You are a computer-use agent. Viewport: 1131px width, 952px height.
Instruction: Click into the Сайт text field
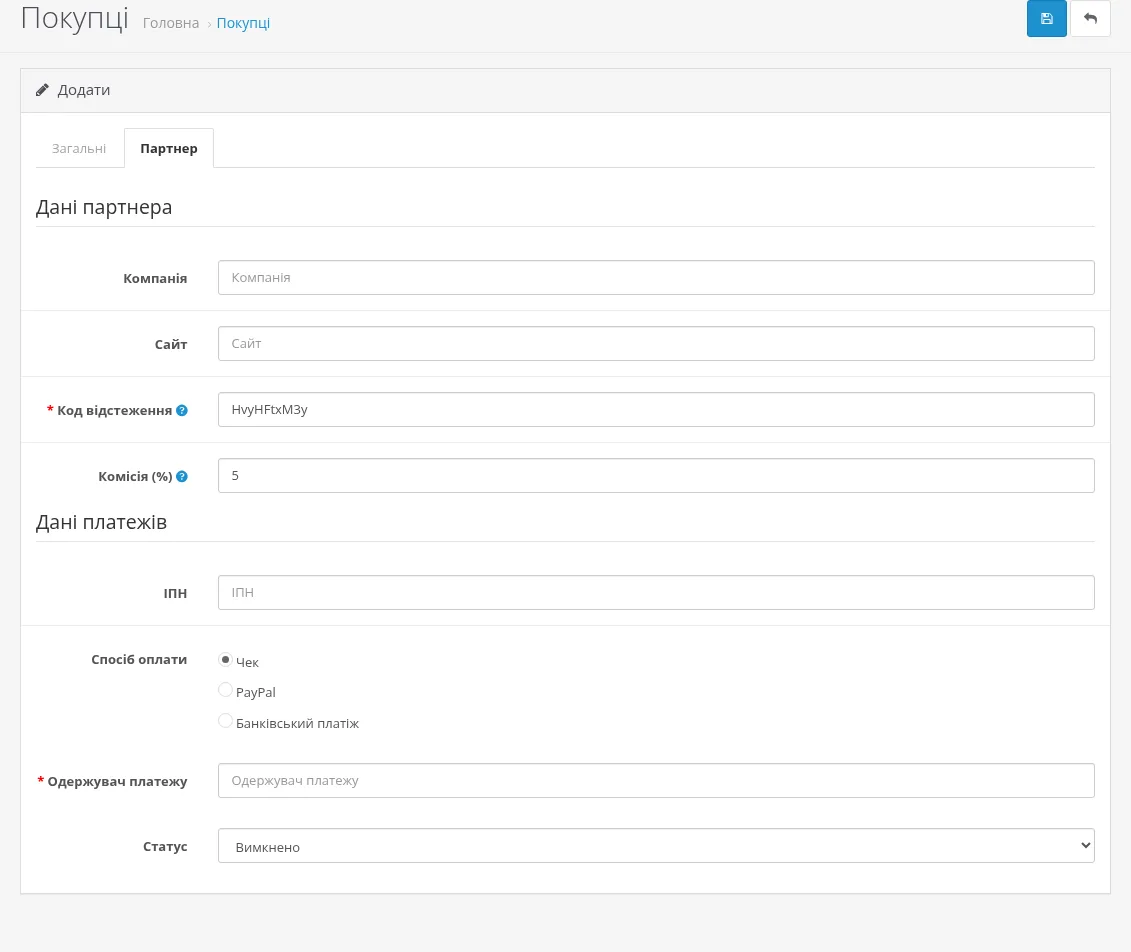[x=656, y=343]
